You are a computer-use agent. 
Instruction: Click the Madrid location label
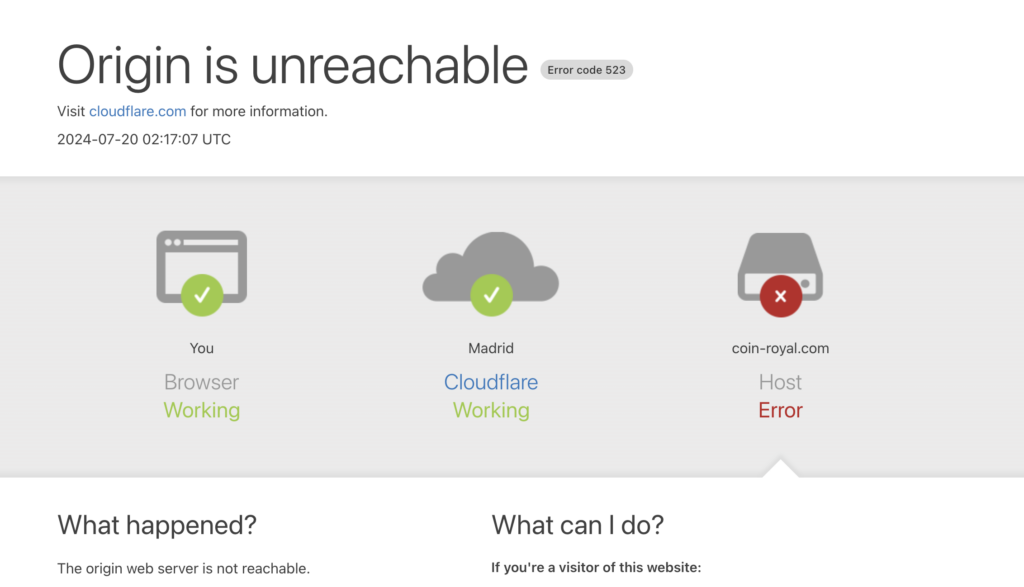(x=491, y=348)
